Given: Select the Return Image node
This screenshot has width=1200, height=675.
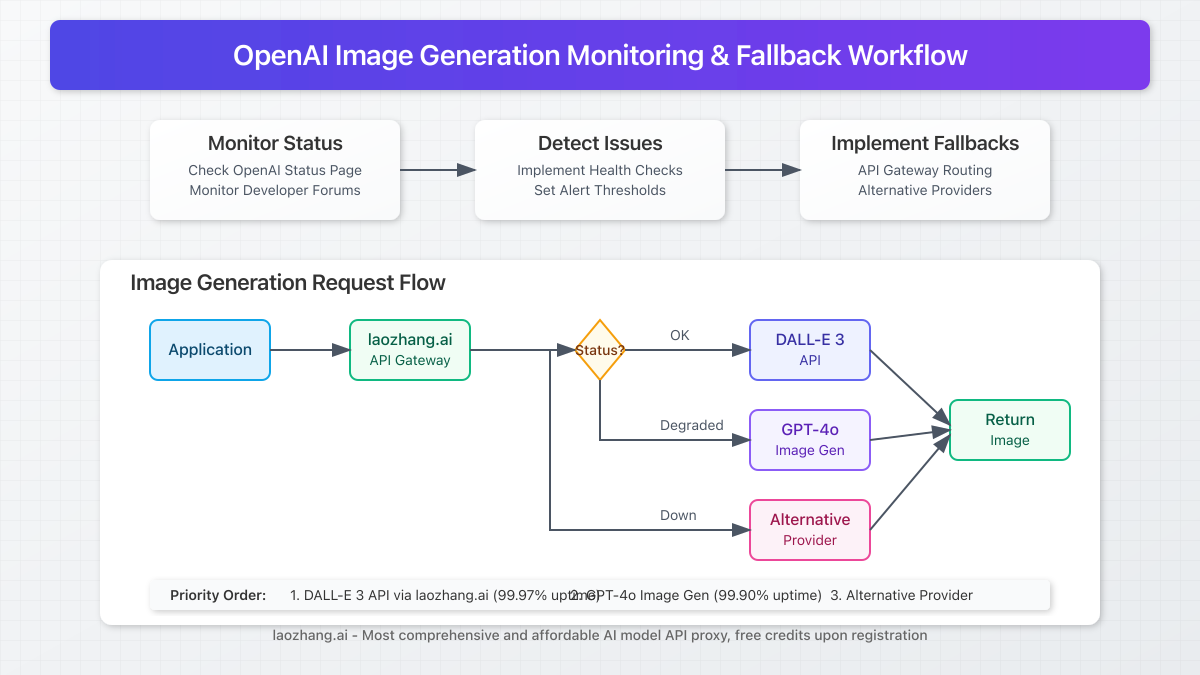Looking at the screenshot, I should (1010, 430).
